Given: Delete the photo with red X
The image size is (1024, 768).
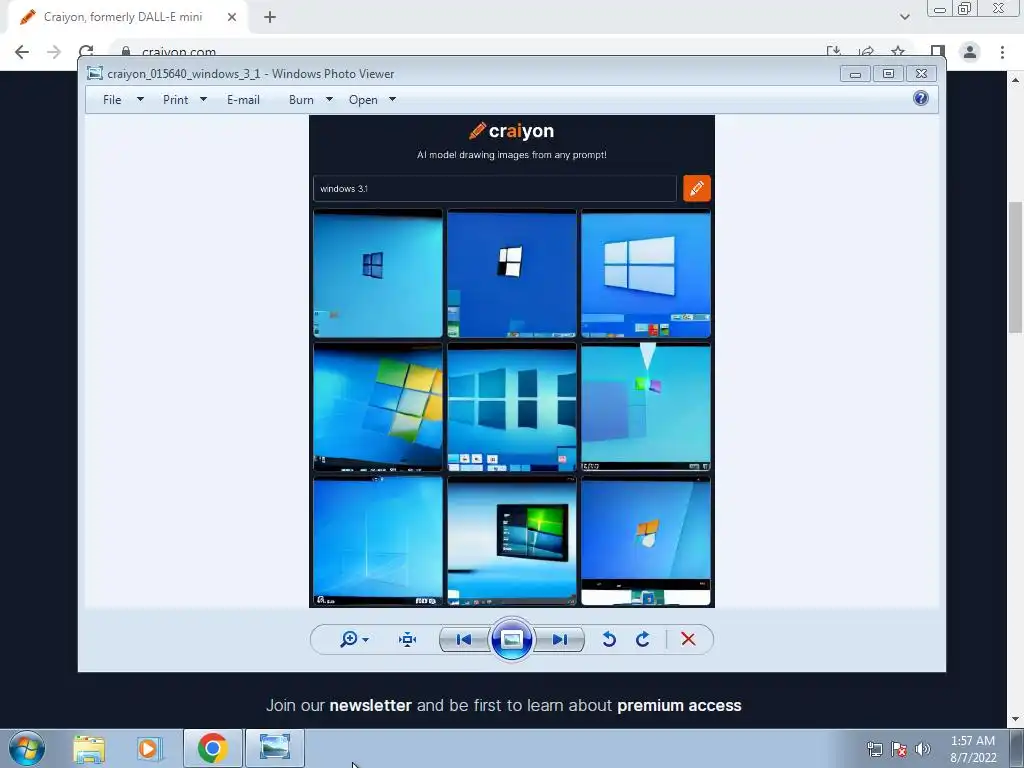Looking at the screenshot, I should point(688,639).
